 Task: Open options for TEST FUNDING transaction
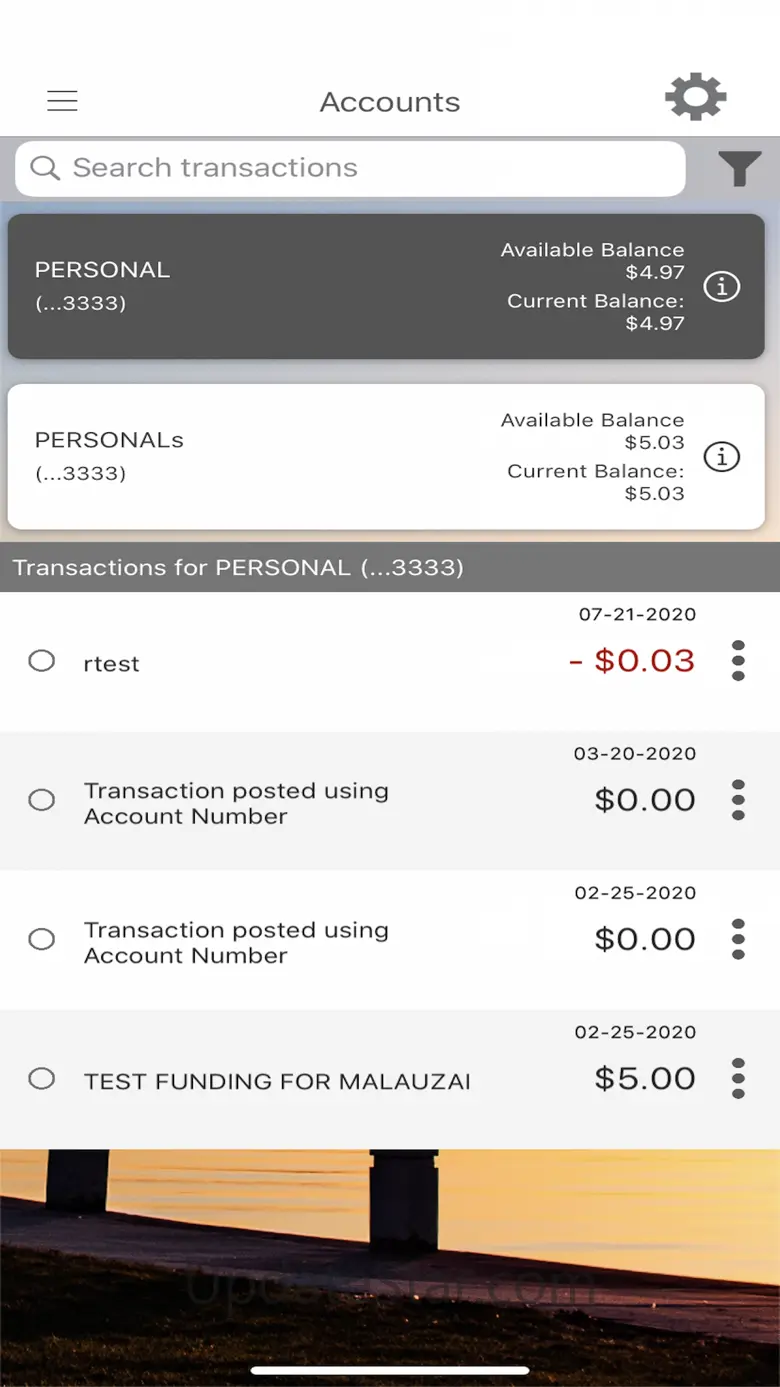point(738,1078)
